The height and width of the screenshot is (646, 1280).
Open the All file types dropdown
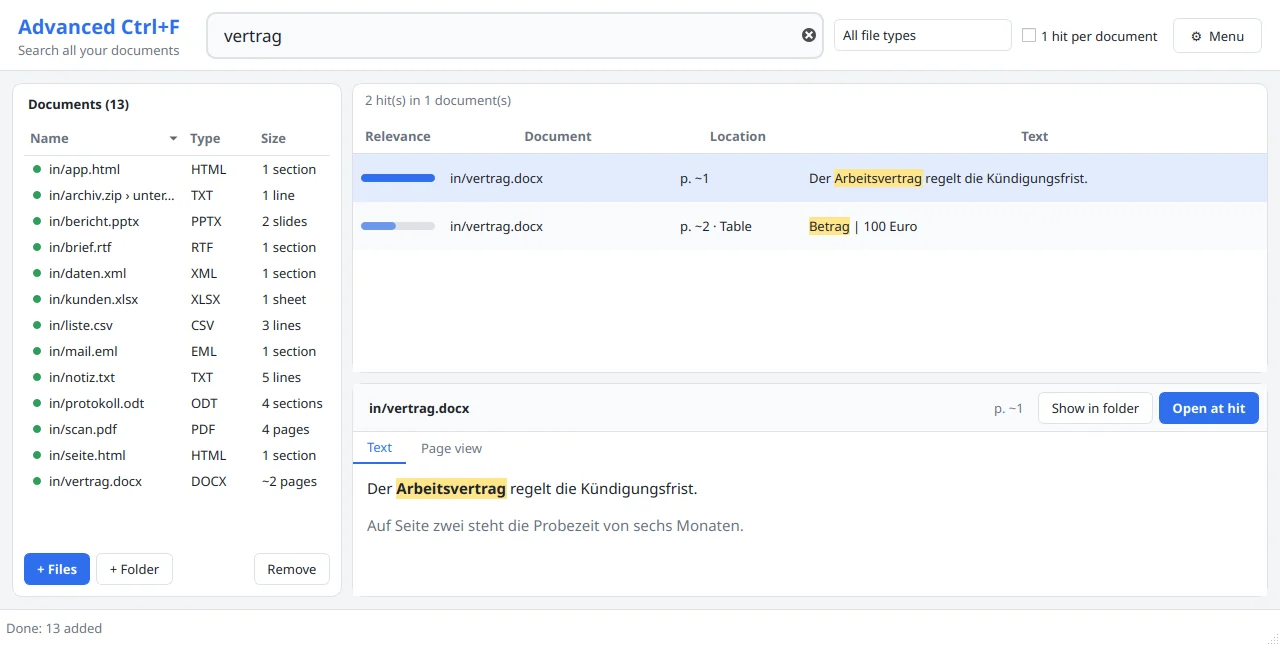pos(923,35)
